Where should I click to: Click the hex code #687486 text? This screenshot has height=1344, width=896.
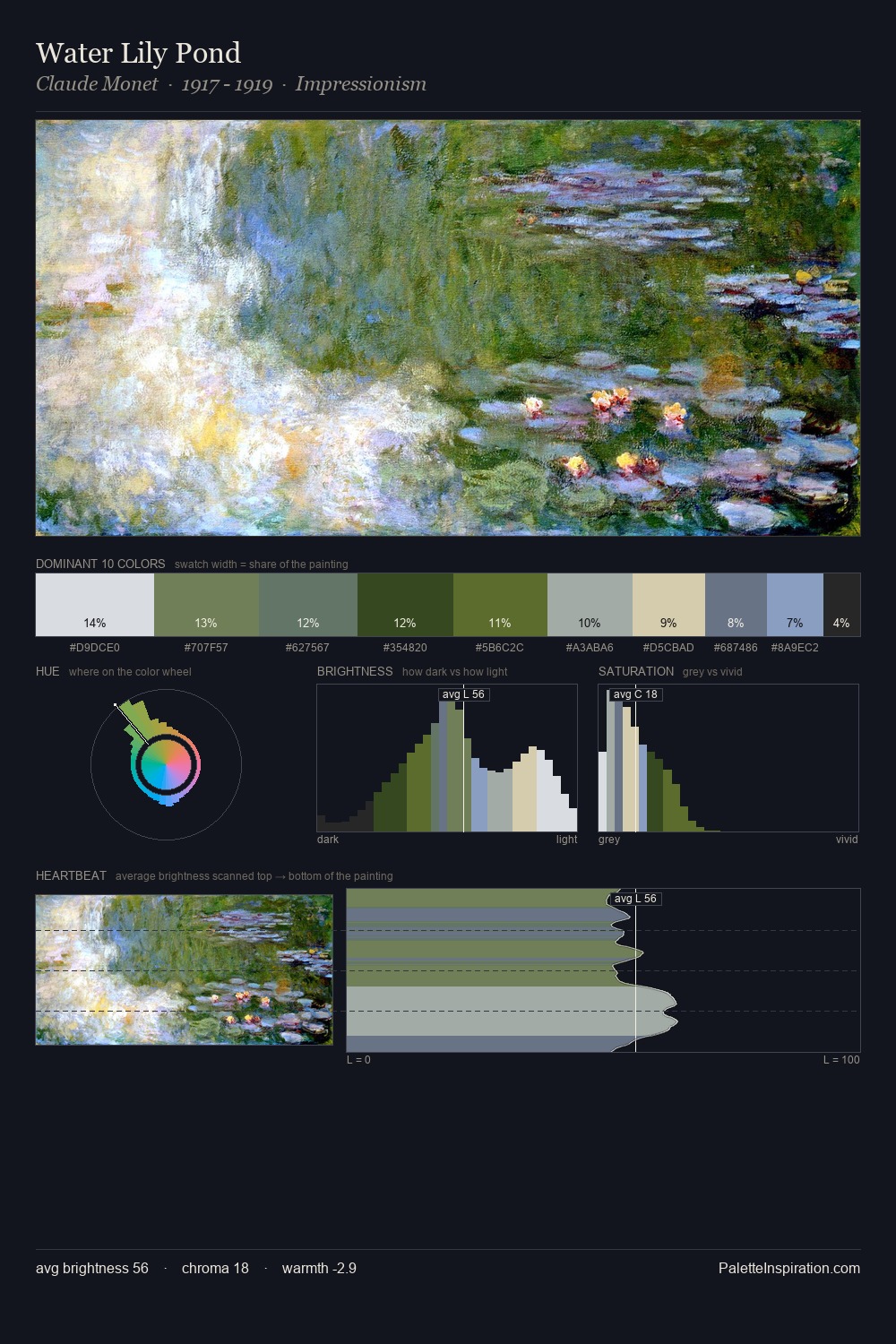click(x=736, y=647)
